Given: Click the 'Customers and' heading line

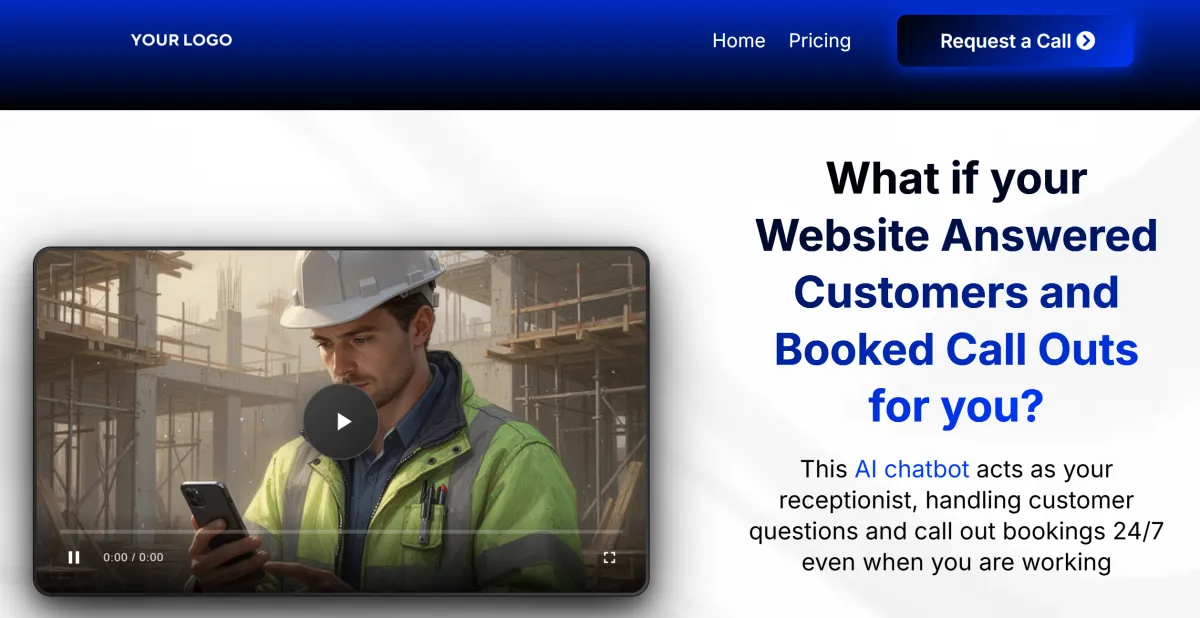Looking at the screenshot, I should (x=957, y=292).
